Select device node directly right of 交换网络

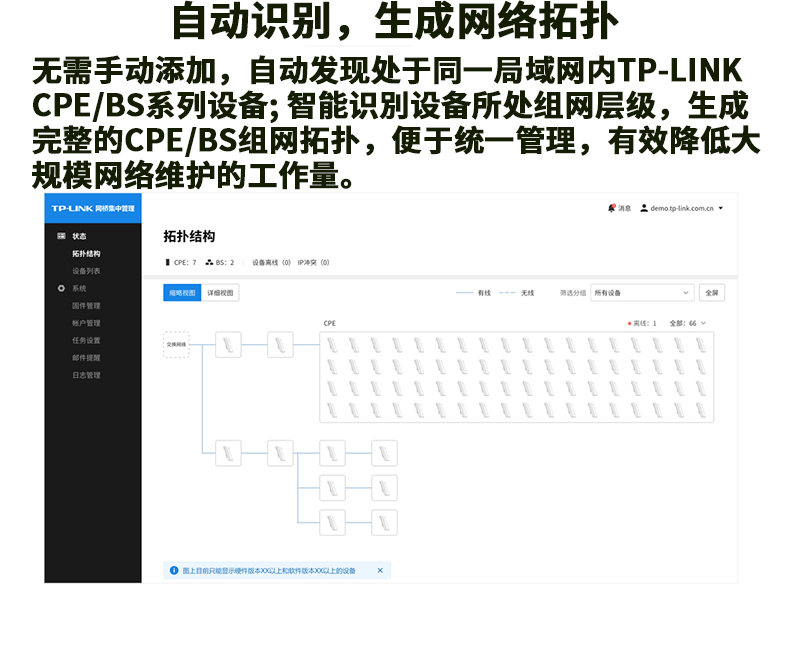coord(228,345)
